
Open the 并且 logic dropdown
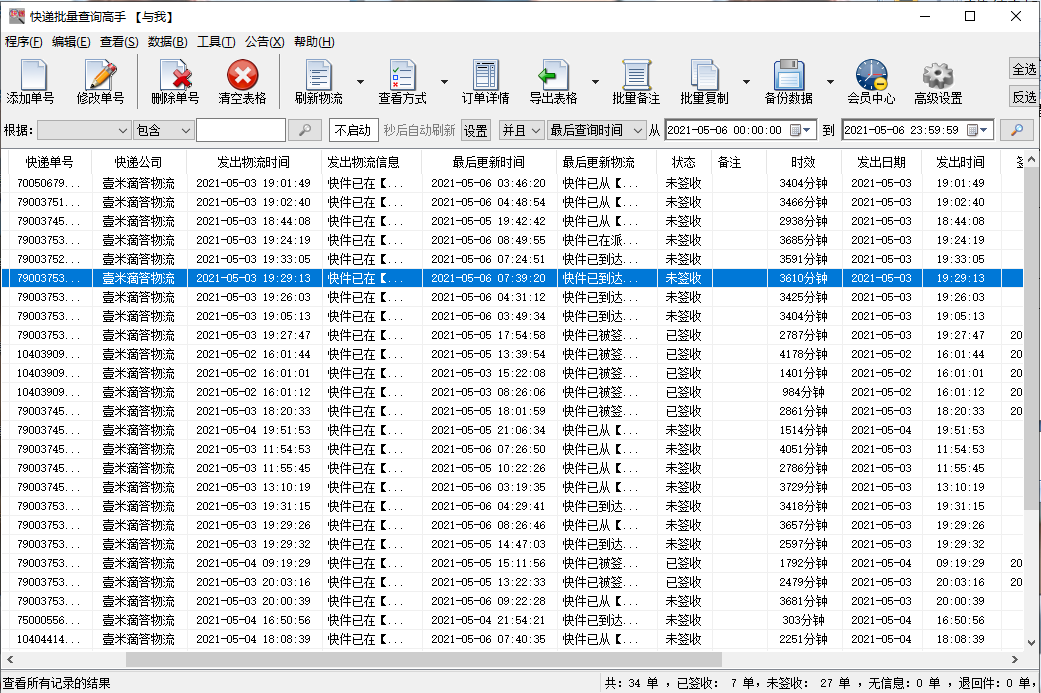521,130
